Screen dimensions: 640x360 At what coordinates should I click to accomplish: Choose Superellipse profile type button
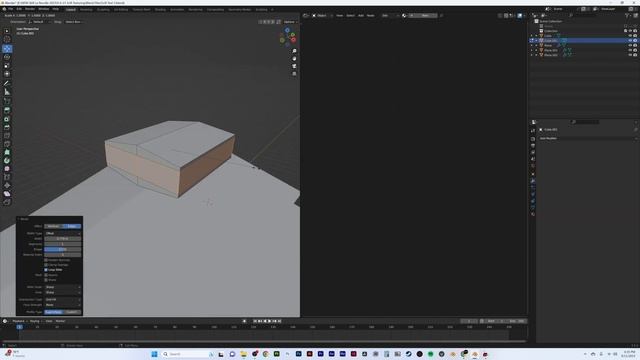[x=53, y=312]
